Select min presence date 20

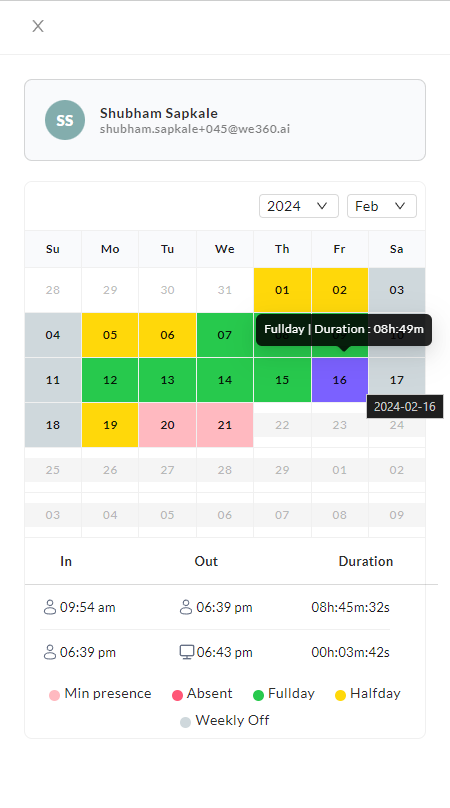(168, 425)
